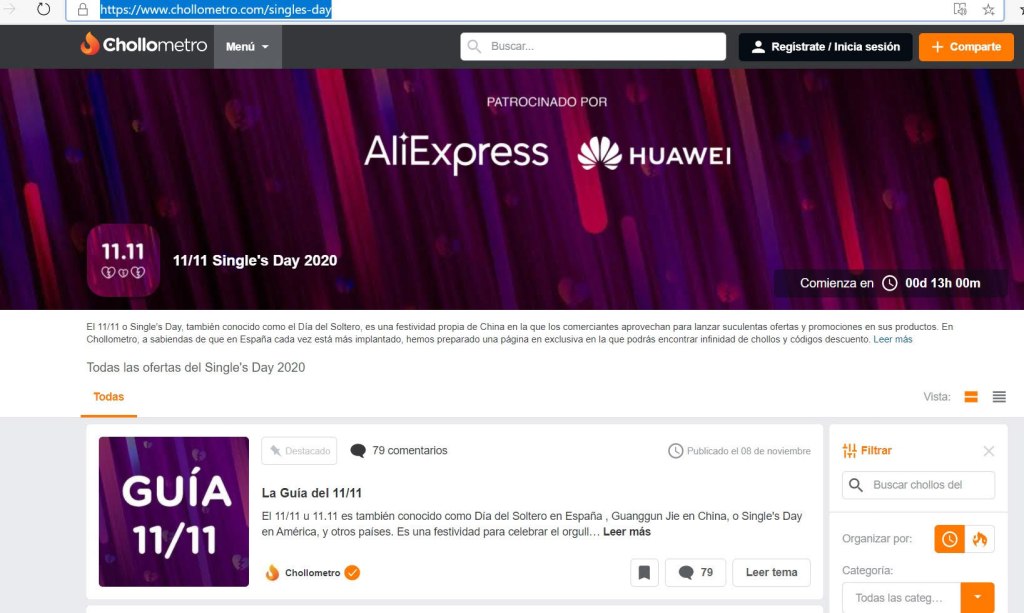Sort deals by most recent clock icon

click(949, 539)
